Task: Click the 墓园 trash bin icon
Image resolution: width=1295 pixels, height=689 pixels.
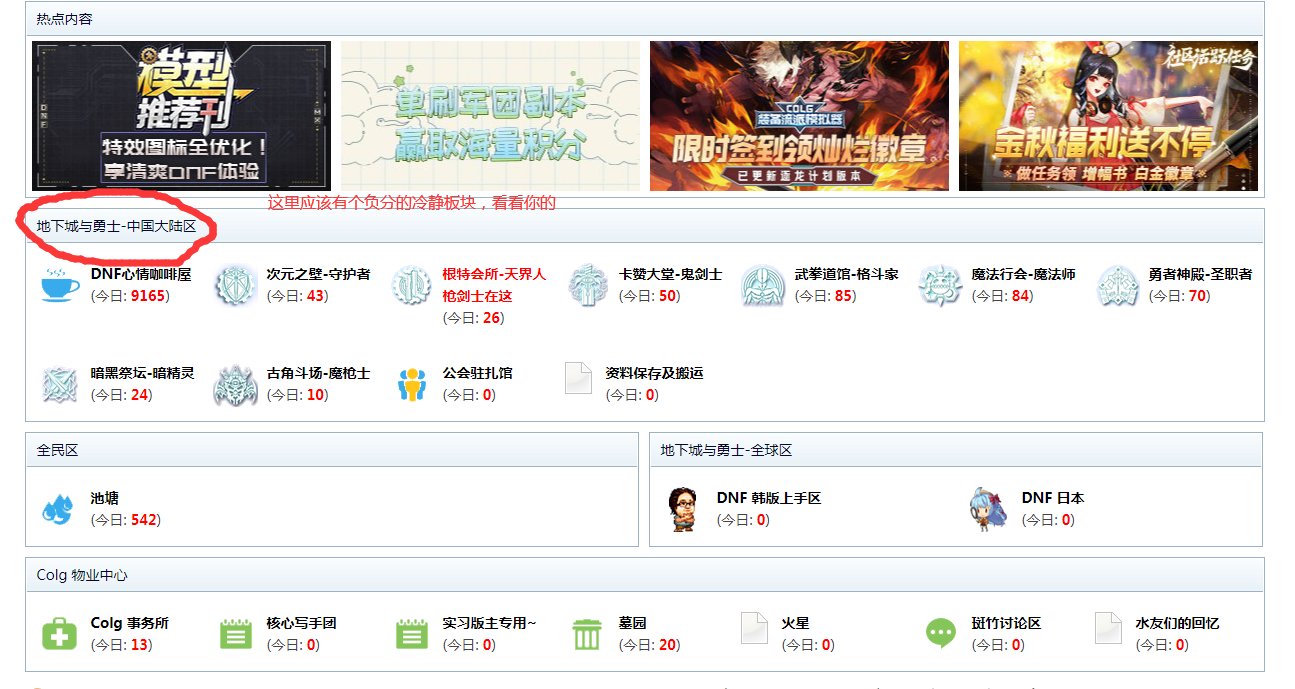Action: (x=587, y=634)
